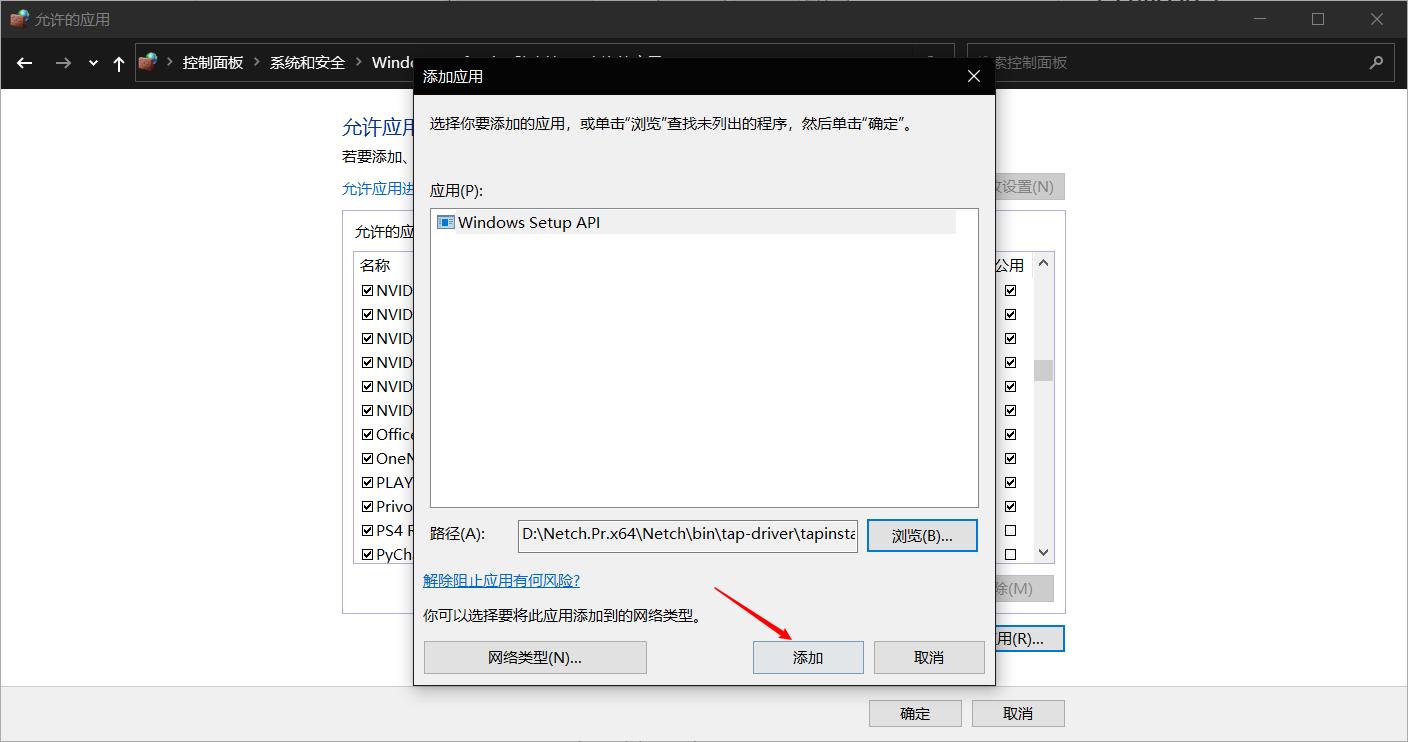Click the 添加 button
Screen dimensions: 1408x742
point(807,657)
